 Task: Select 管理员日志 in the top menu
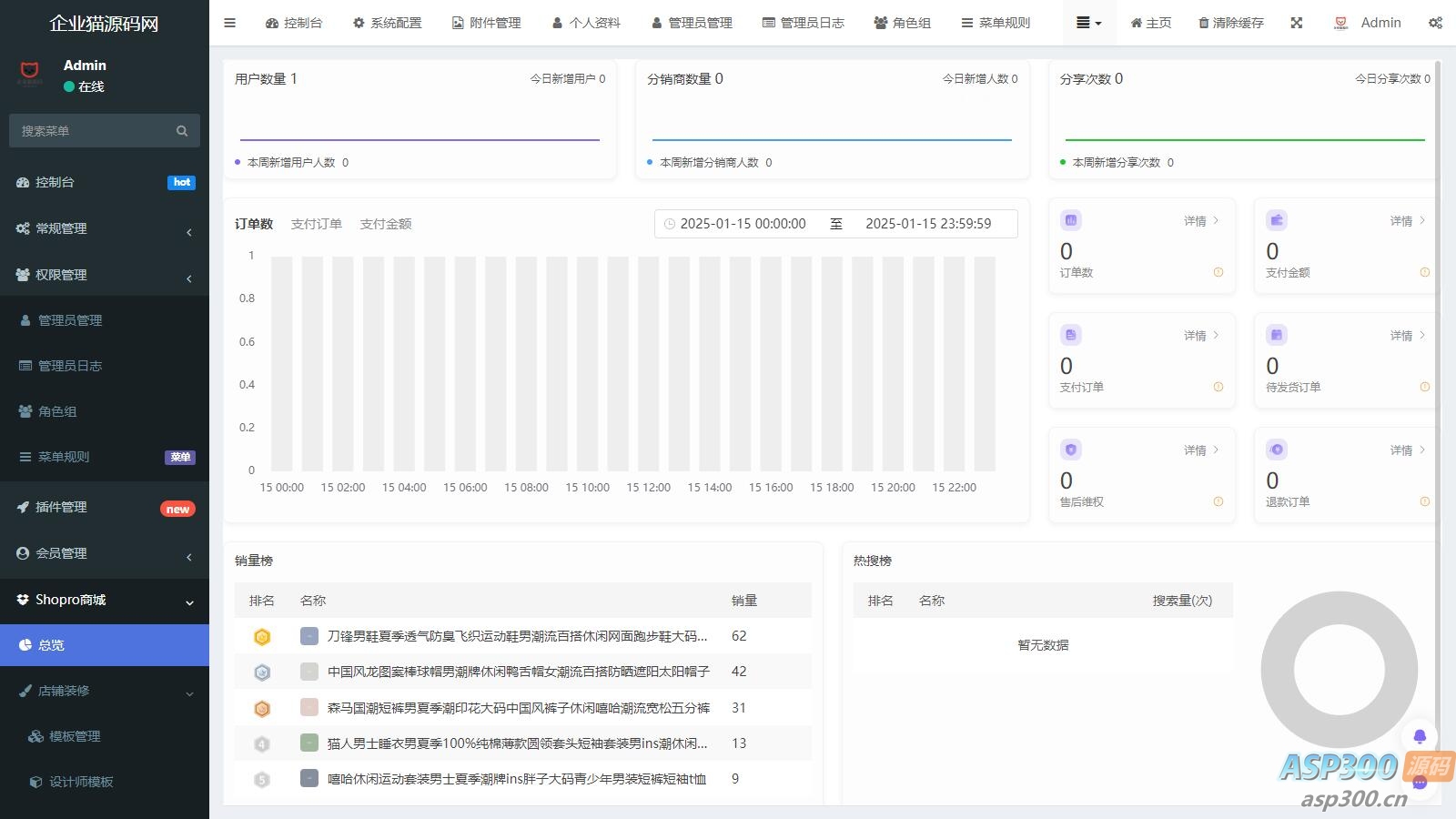(x=804, y=23)
